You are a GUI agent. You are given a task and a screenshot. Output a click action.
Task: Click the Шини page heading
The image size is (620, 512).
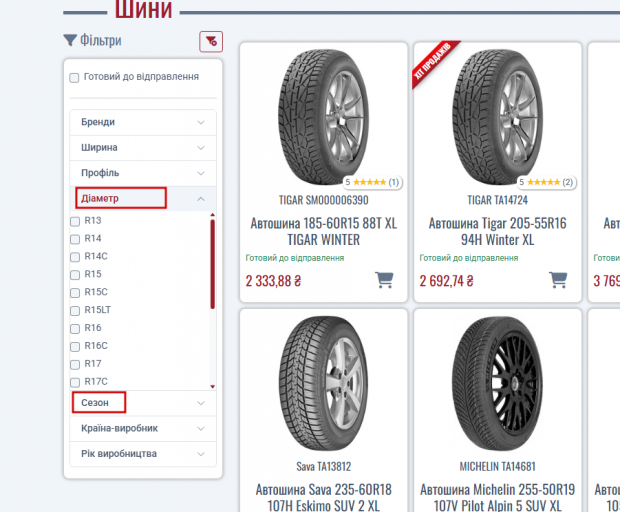tap(144, 9)
